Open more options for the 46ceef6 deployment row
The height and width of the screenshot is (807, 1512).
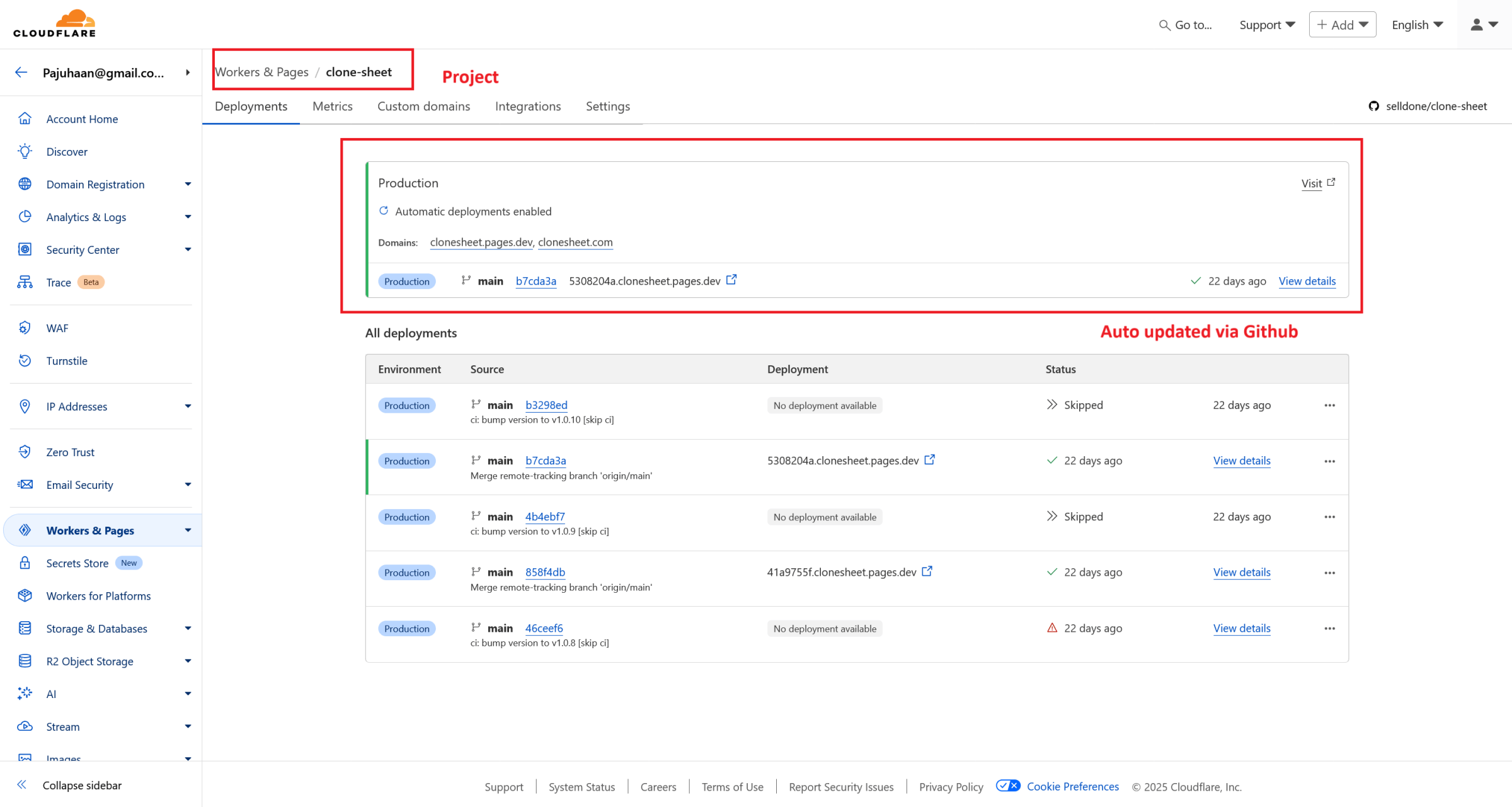[1330, 628]
